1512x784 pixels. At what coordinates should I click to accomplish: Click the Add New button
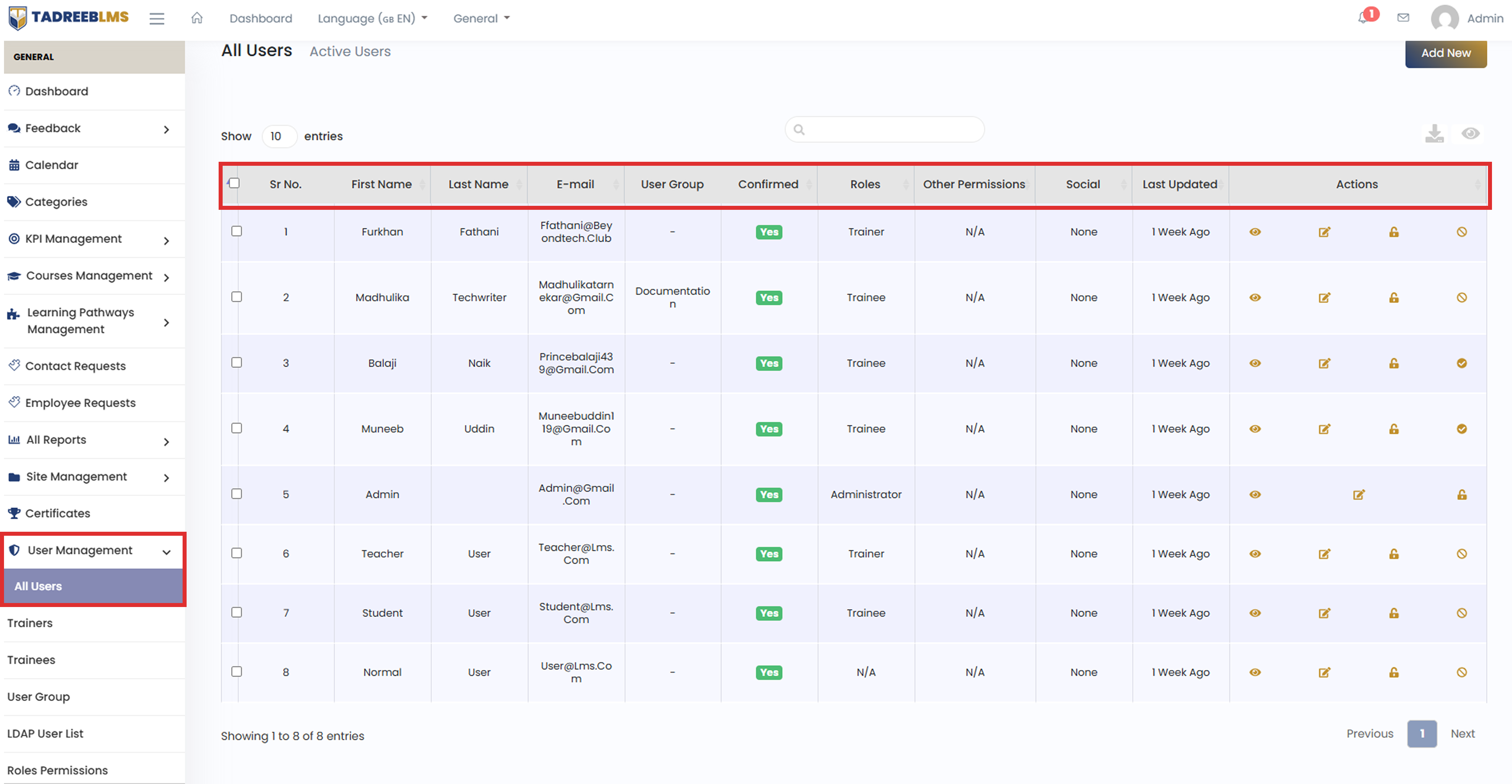coord(1446,53)
